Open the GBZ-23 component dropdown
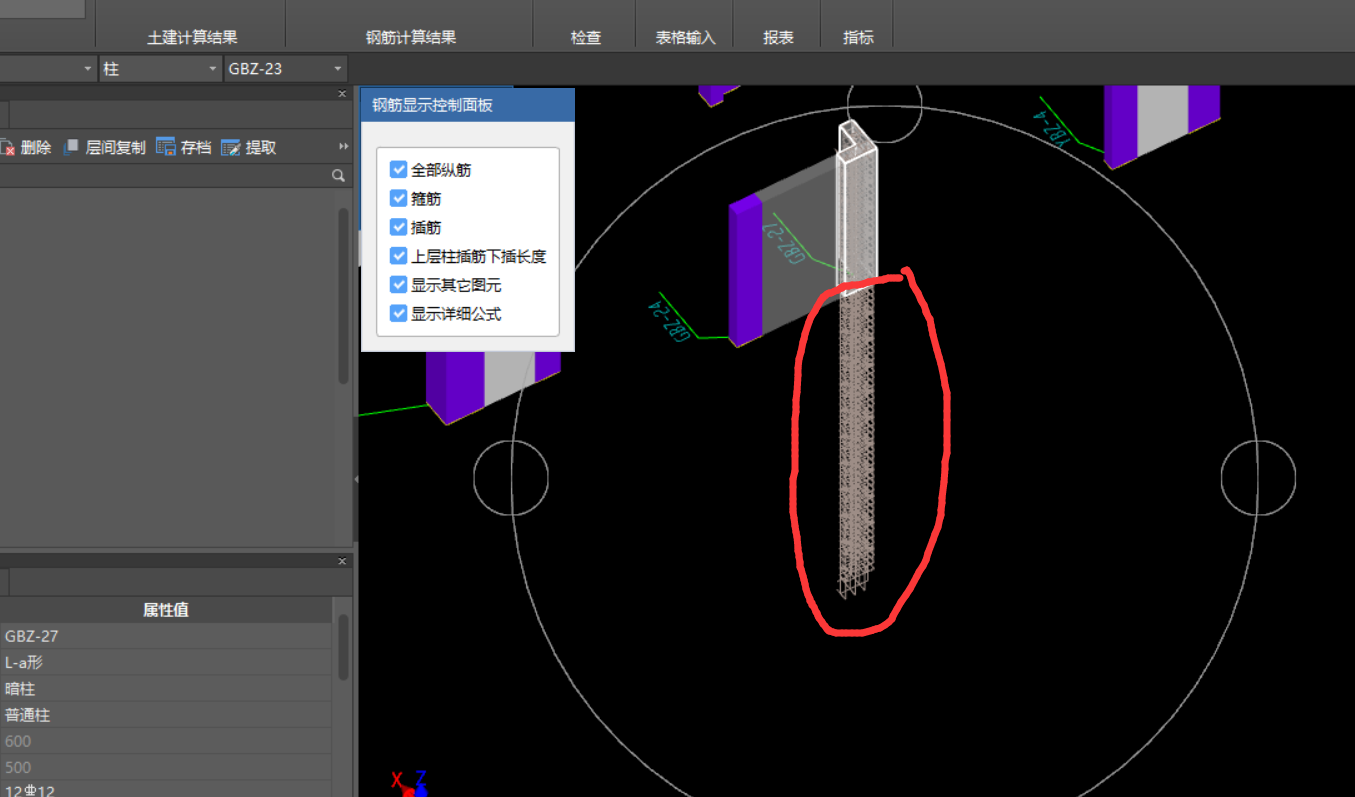 pyautogui.click(x=286, y=69)
